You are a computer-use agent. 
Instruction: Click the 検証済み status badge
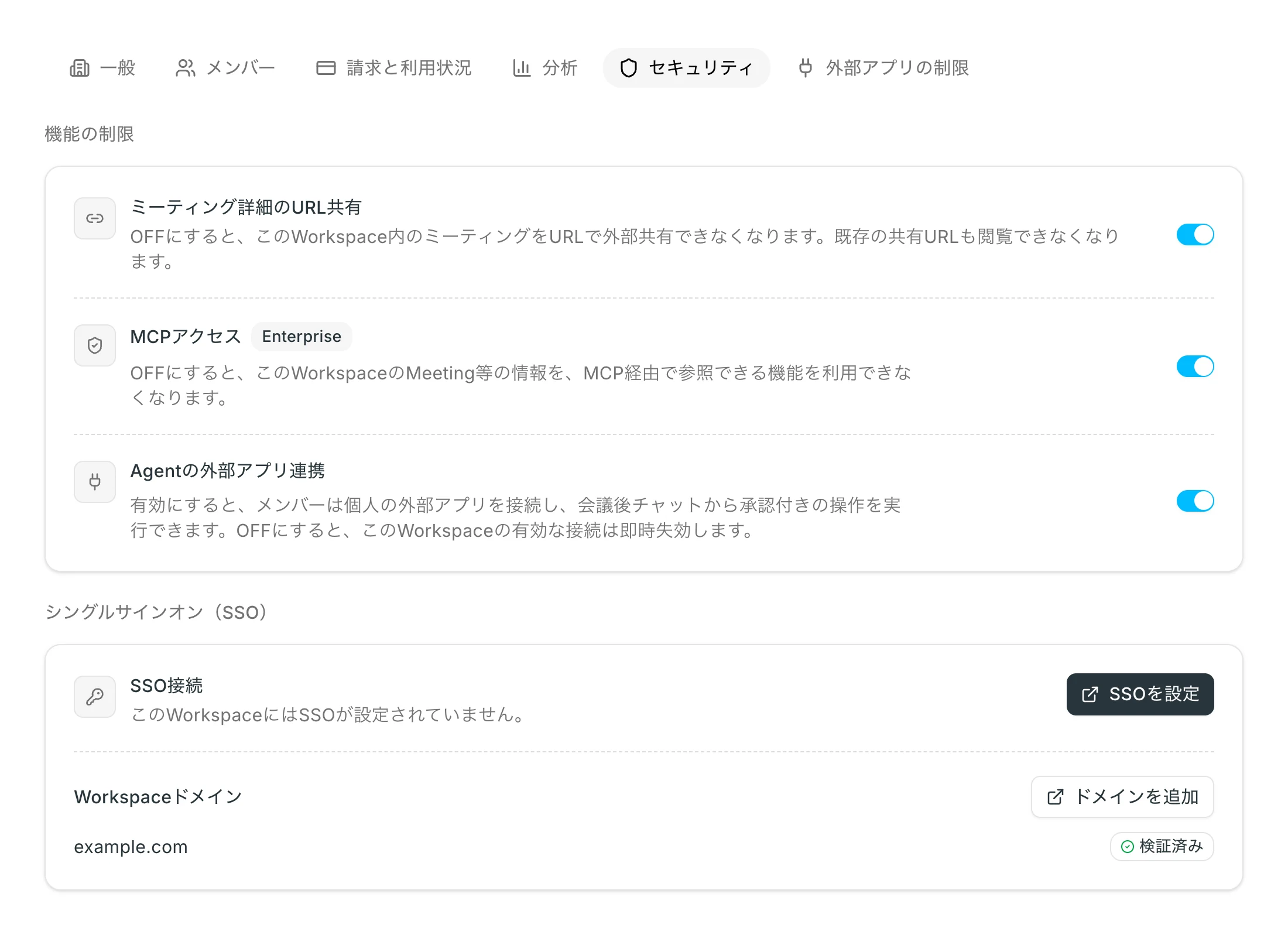pyautogui.click(x=1162, y=847)
